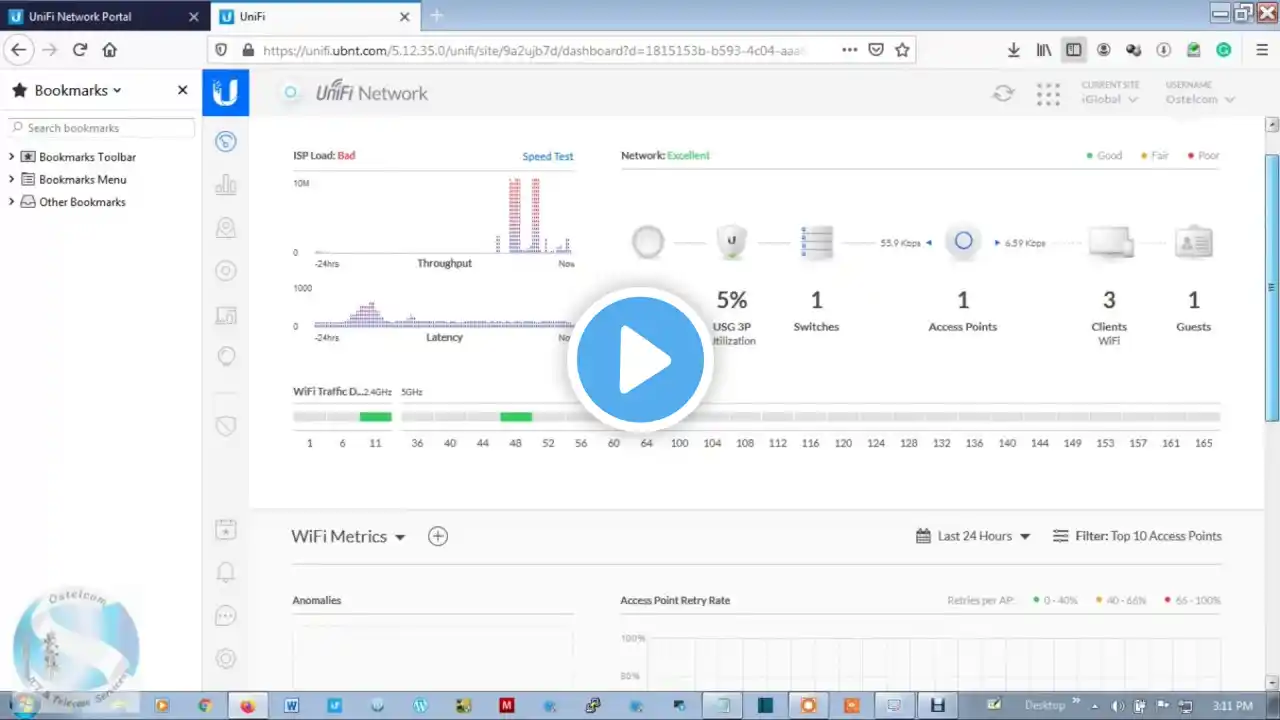Open the Insights lightbulb sidebar icon
The image size is (1280, 720).
[x=226, y=356]
